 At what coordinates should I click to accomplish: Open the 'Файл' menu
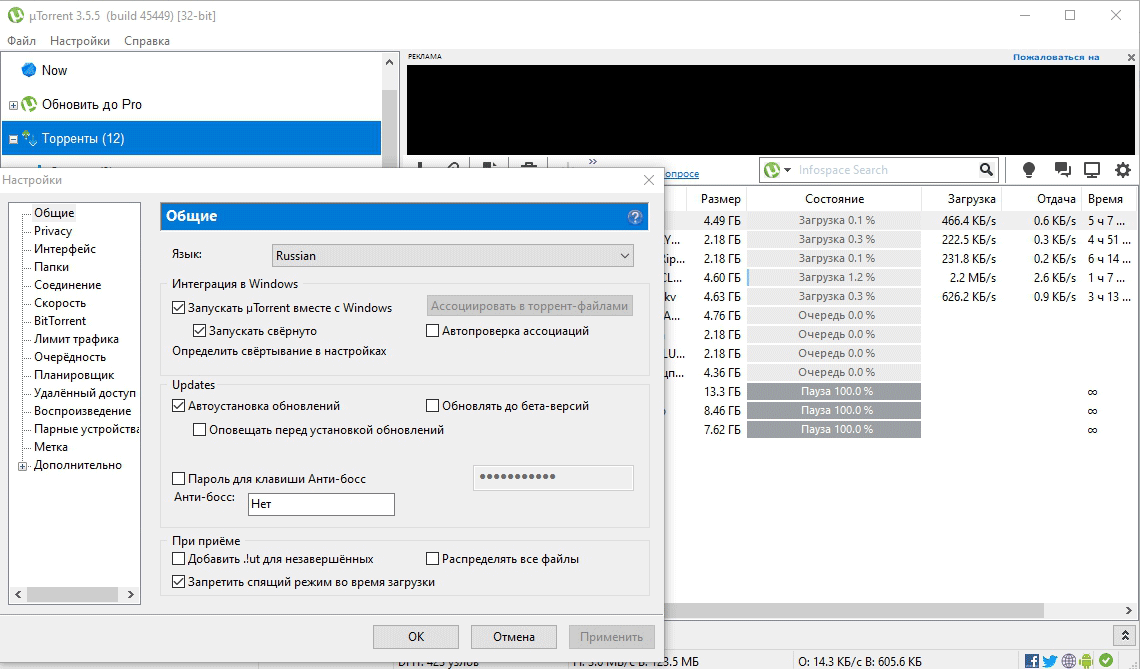point(21,41)
